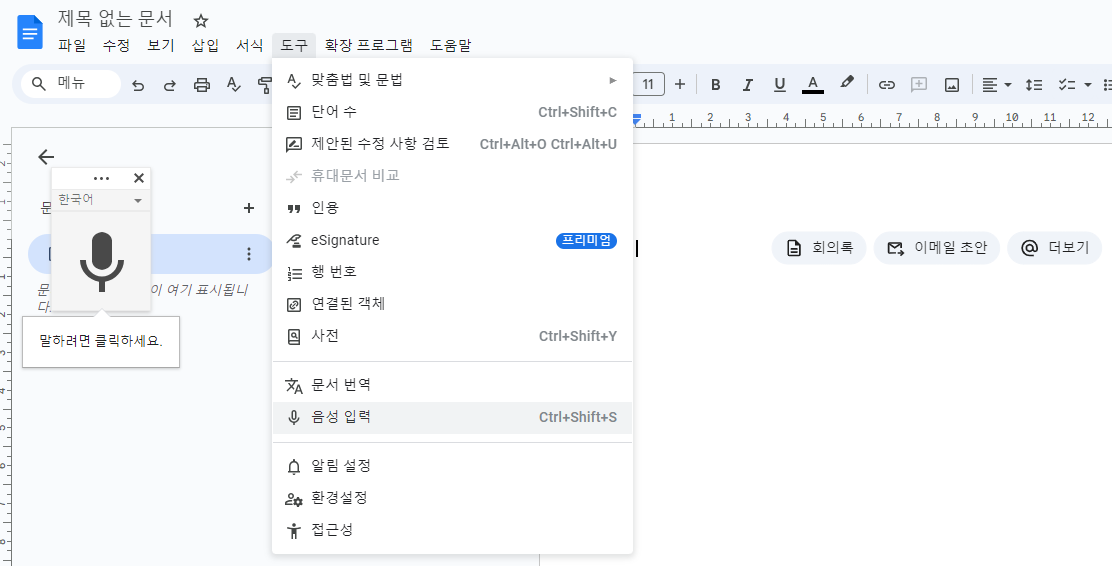Select the paint format roller icon

click(265, 85)
